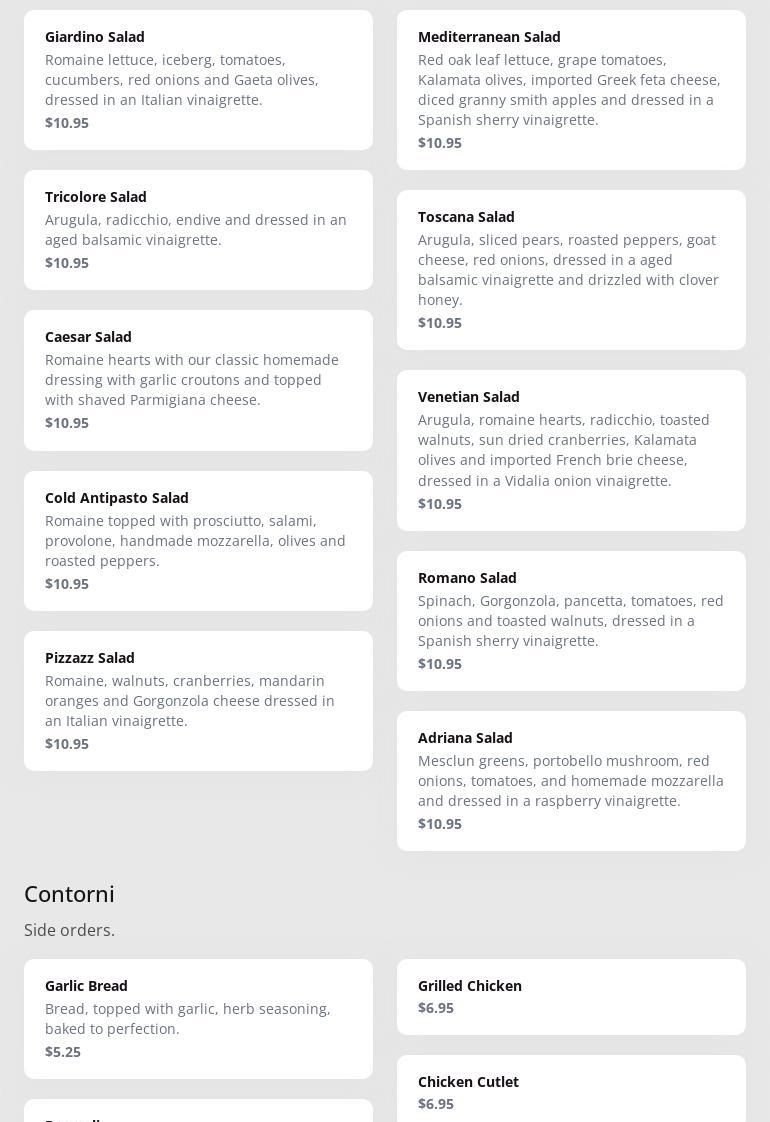Choose the Adriana Salad item
770x1122 pixels.
click(x=571, y=781)
